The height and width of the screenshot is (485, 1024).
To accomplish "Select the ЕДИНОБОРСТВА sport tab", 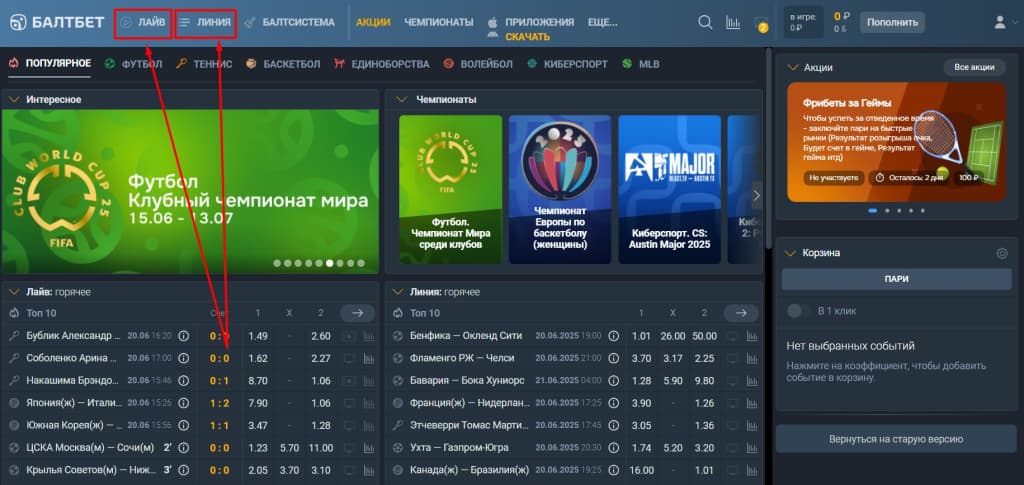I will [381, 64].
